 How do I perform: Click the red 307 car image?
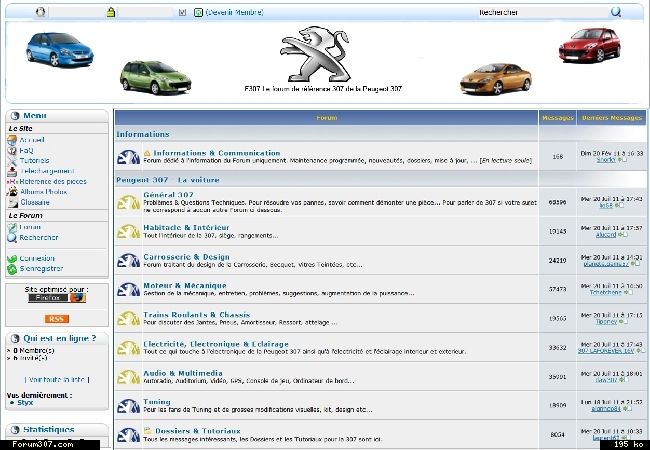tap(589, 45)
